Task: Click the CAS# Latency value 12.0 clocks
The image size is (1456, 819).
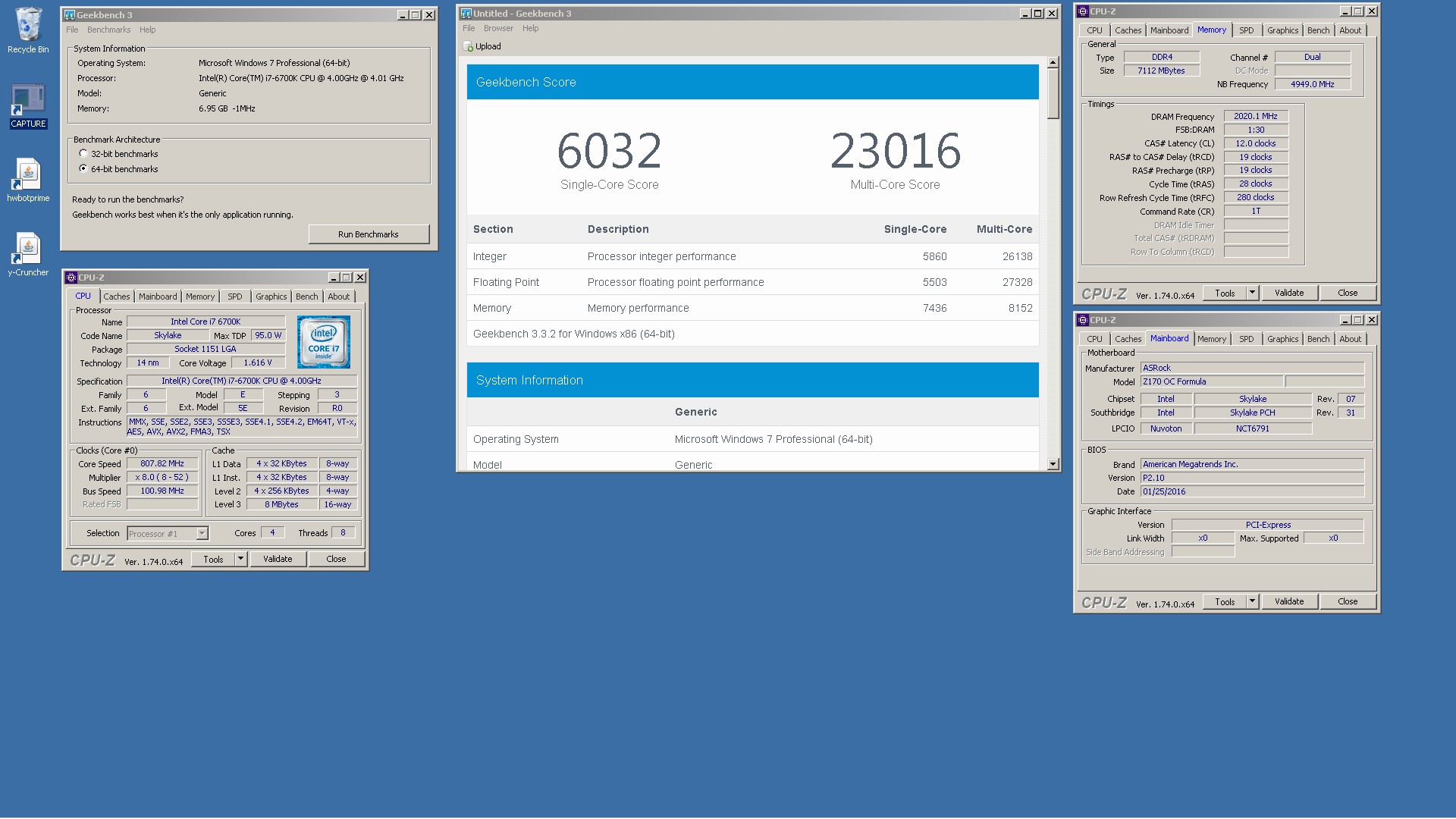Action: [x=1256, y=143]
